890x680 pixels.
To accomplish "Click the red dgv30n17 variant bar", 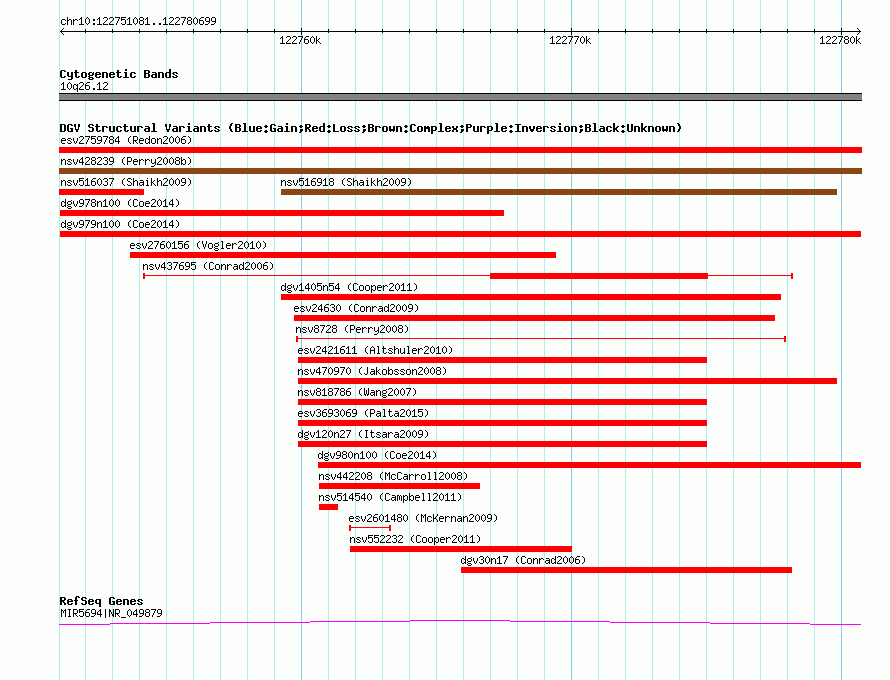I will click(x=626, y=570).
